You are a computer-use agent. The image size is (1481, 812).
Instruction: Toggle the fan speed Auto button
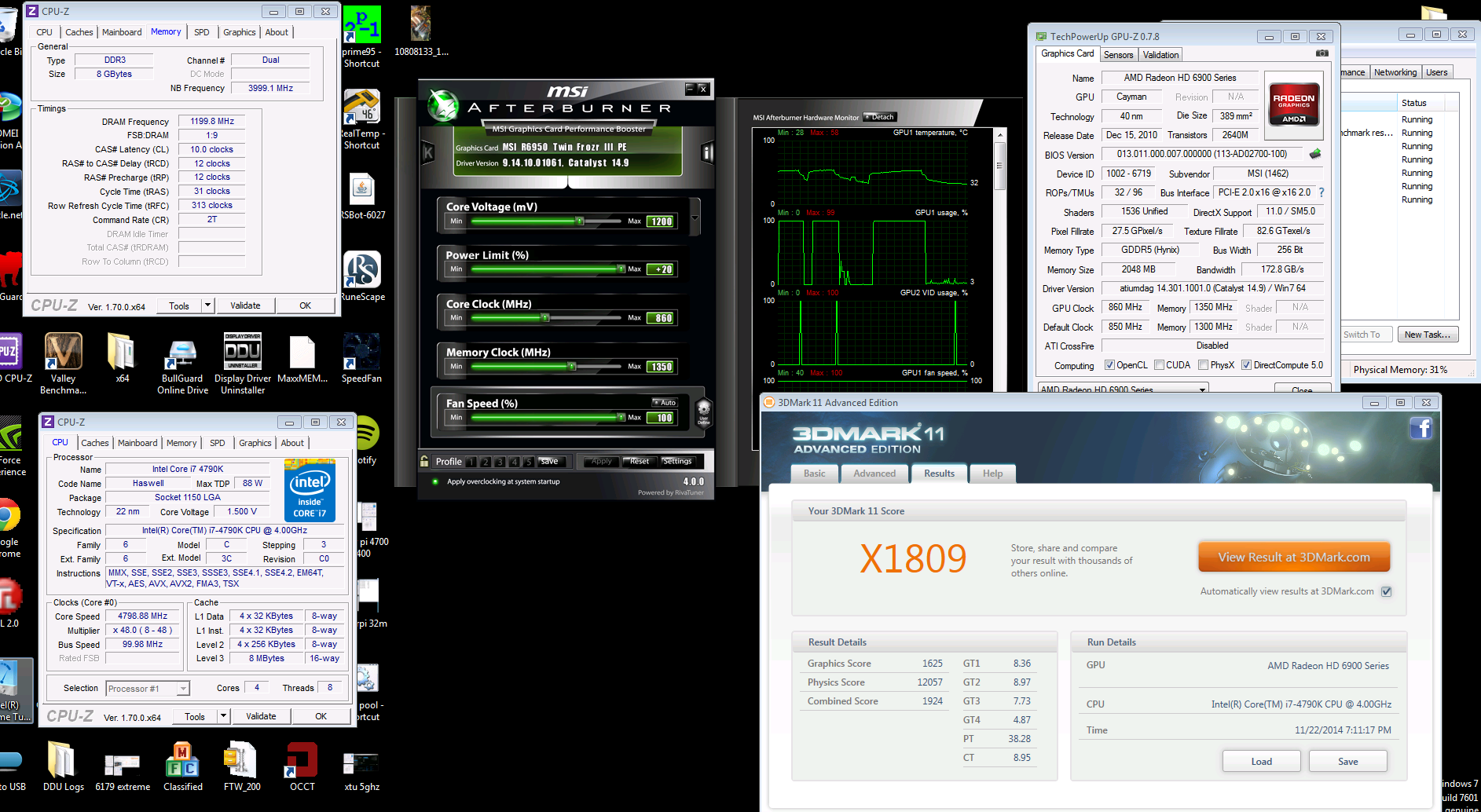coord(665,402)
